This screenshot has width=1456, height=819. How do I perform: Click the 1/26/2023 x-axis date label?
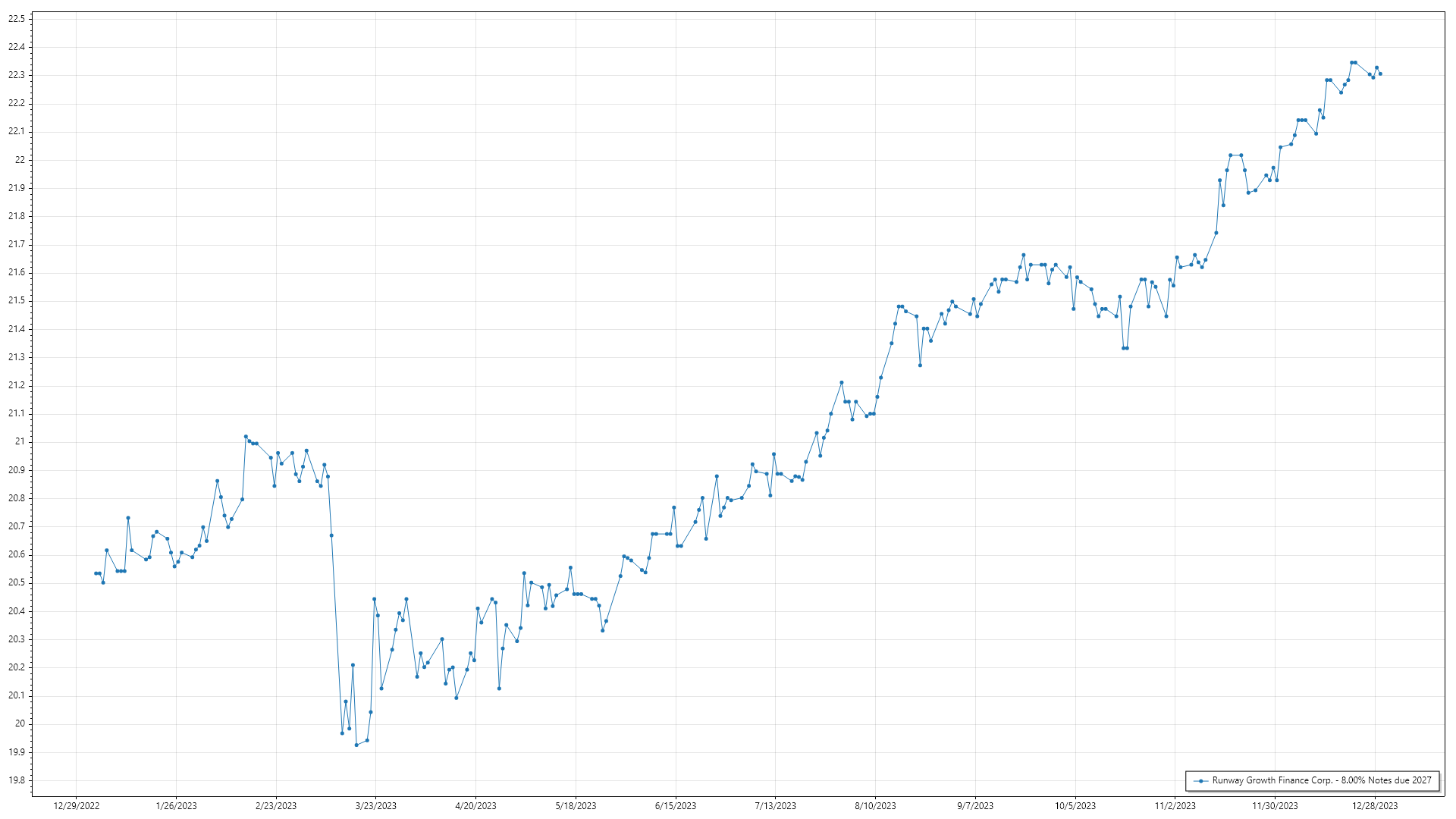(x=176, y=806)
